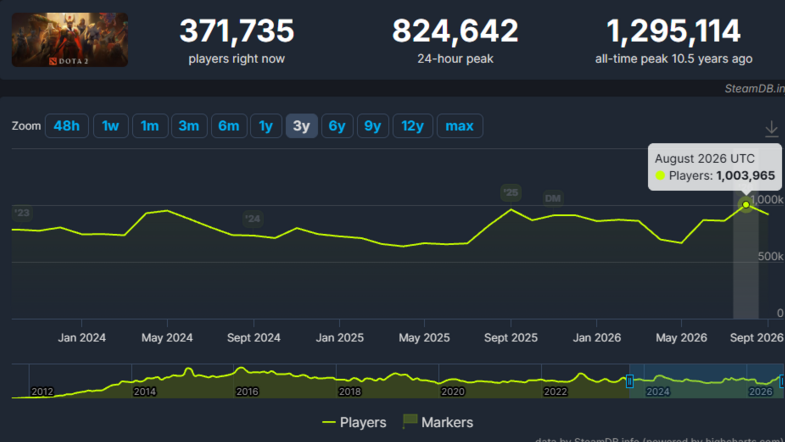
Task: Click the Sept 2024 axis label
Action: 253,338
